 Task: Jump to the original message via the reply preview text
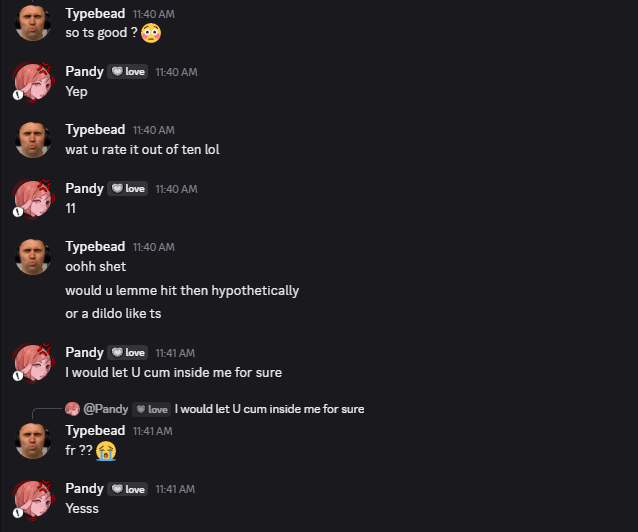point(269,409)
